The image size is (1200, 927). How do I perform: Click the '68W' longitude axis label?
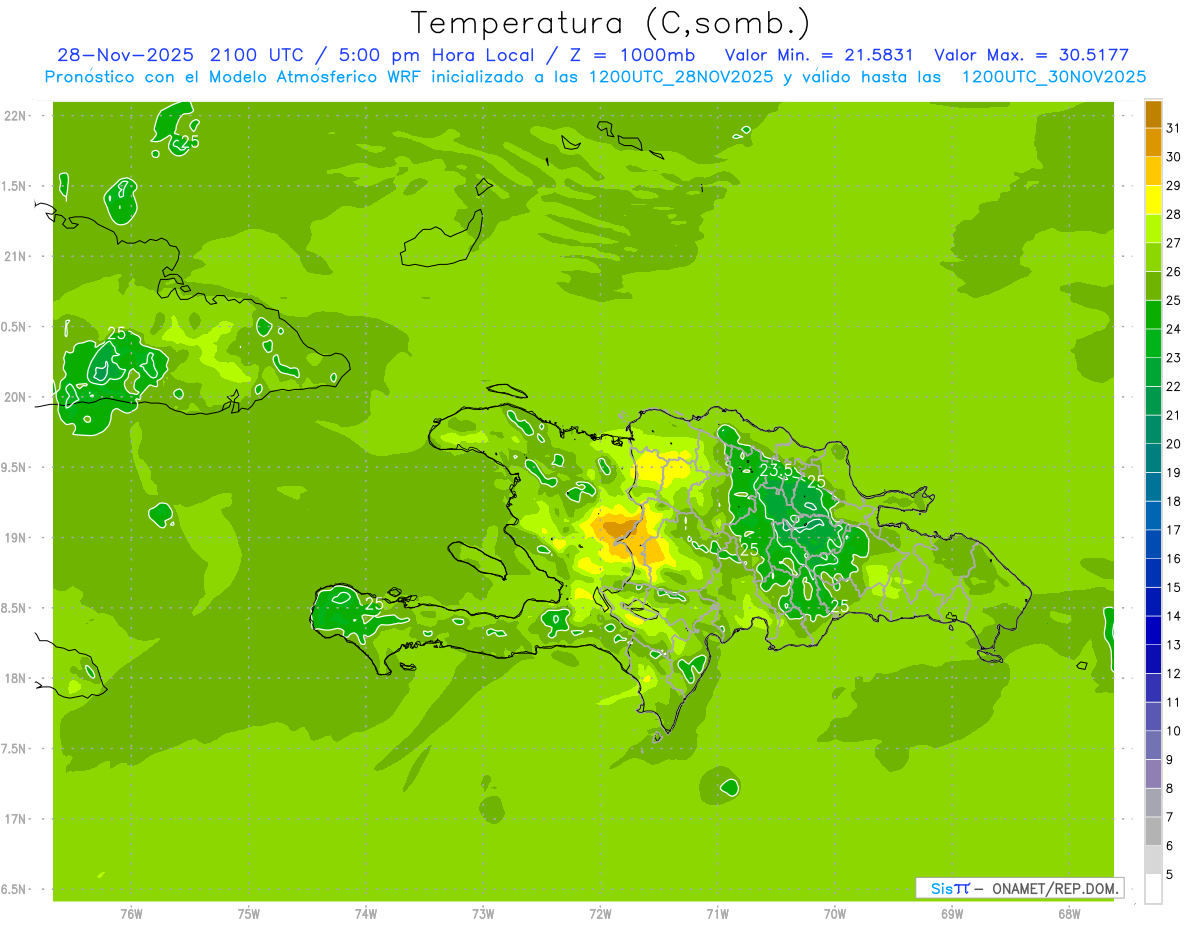tap(1069, 914)
